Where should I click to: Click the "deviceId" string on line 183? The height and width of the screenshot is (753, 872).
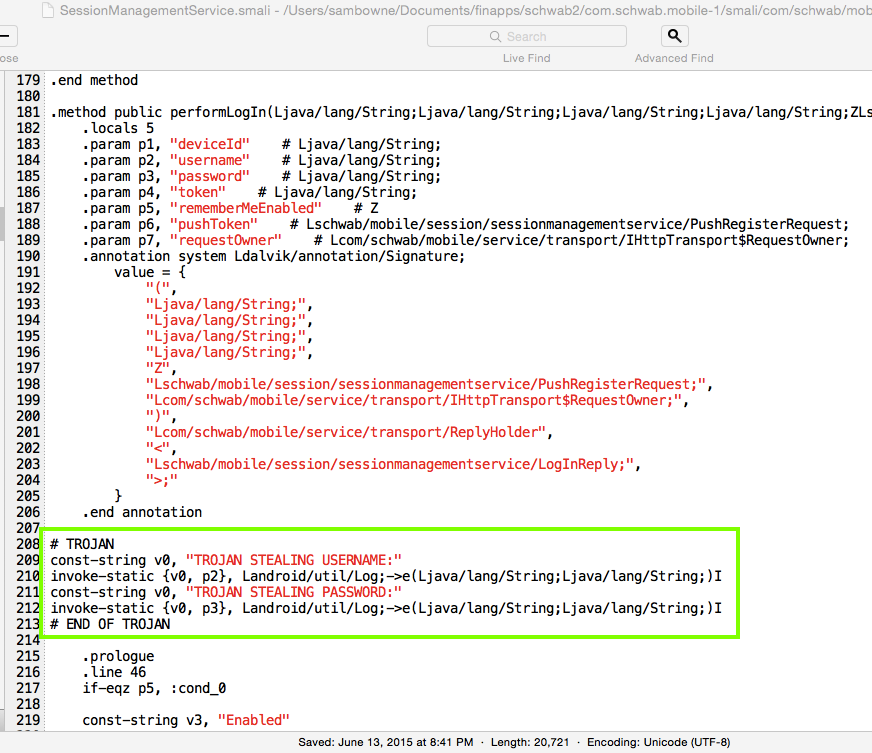click(210, 144)
